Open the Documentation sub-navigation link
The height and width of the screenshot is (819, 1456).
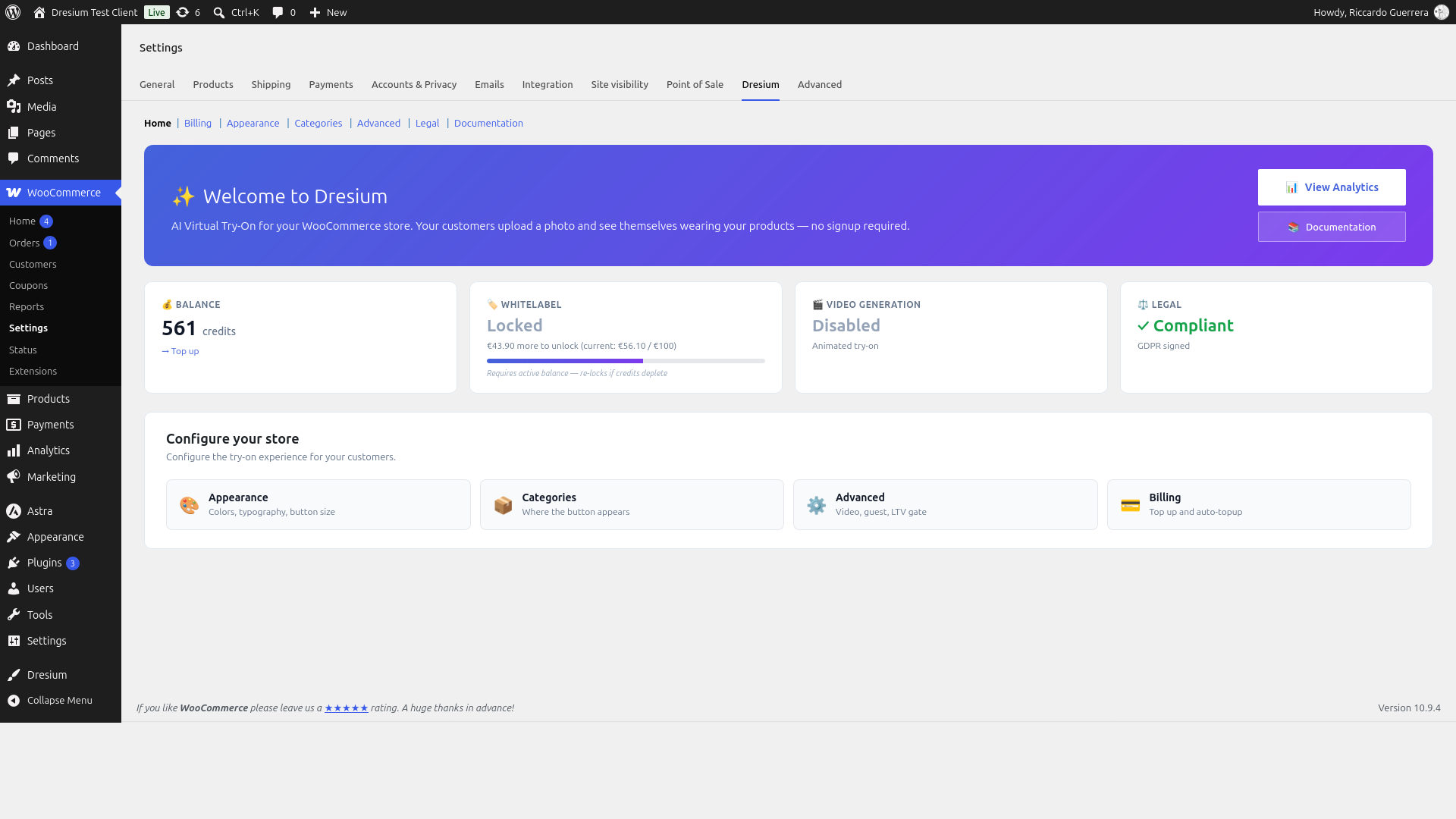pyautogui.click(x=488, y=123)
